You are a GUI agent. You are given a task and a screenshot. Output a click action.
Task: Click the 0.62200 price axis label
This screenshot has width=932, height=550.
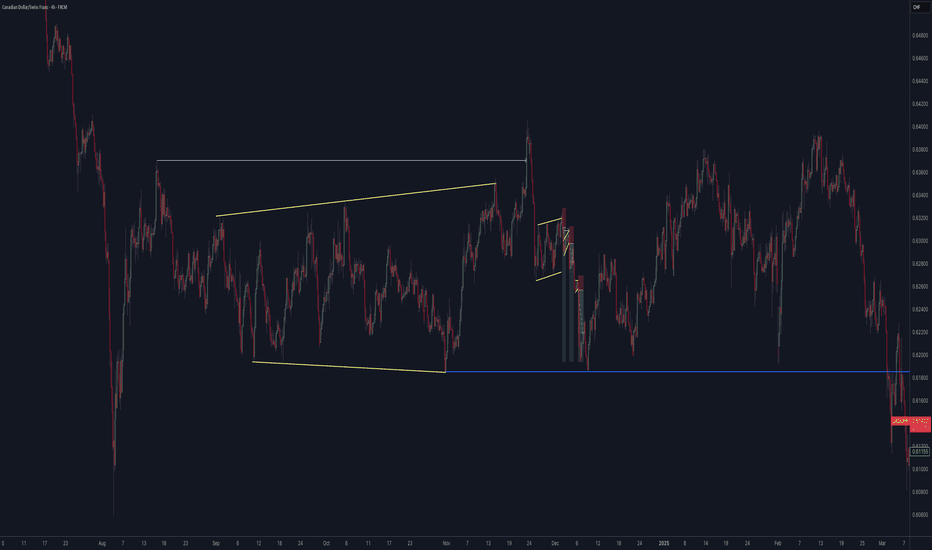[x=920, y=332]
